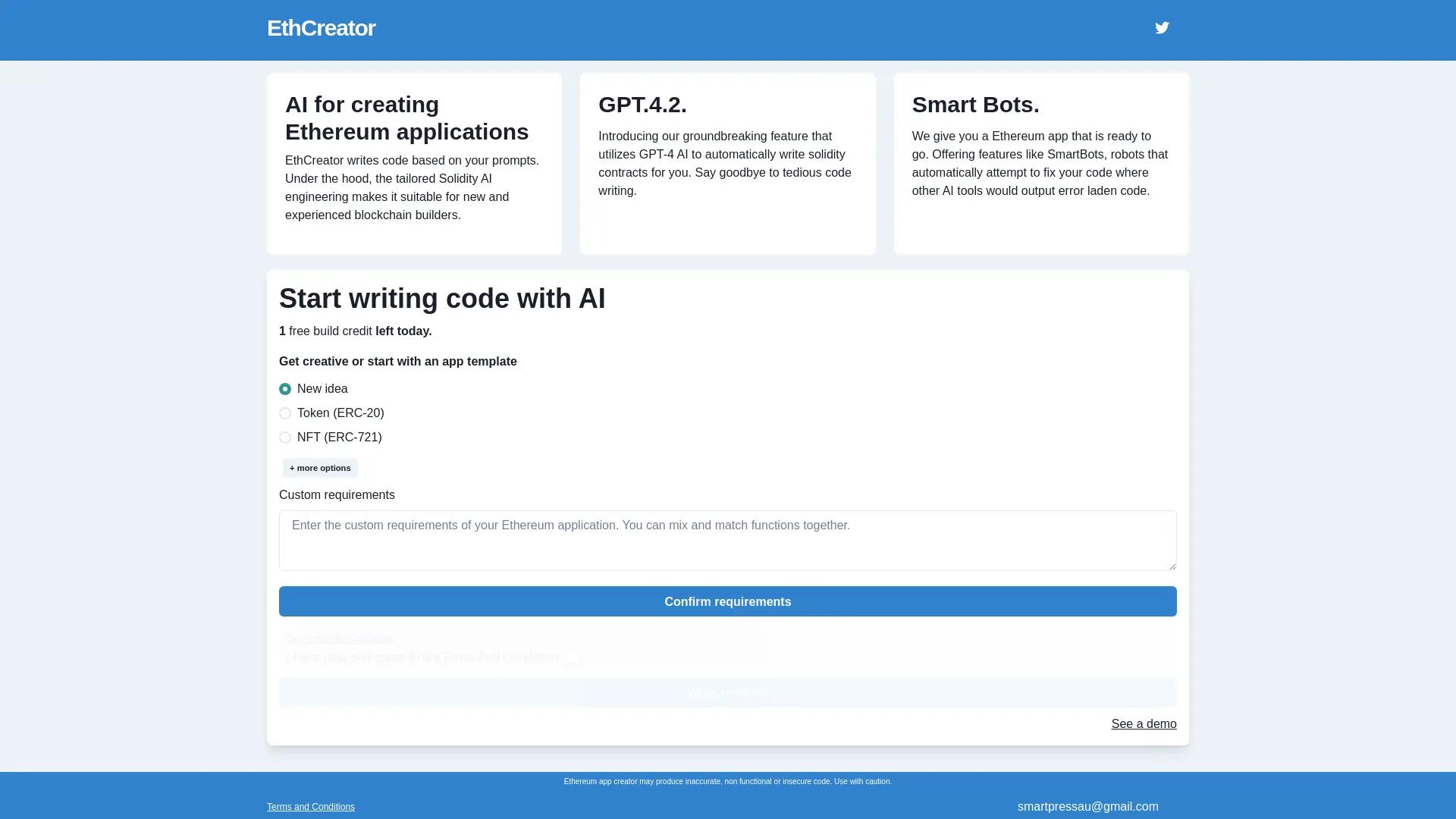Click the "GPT.4.2." feature card
1456x819 pixels.
click(x=727, y=163)
